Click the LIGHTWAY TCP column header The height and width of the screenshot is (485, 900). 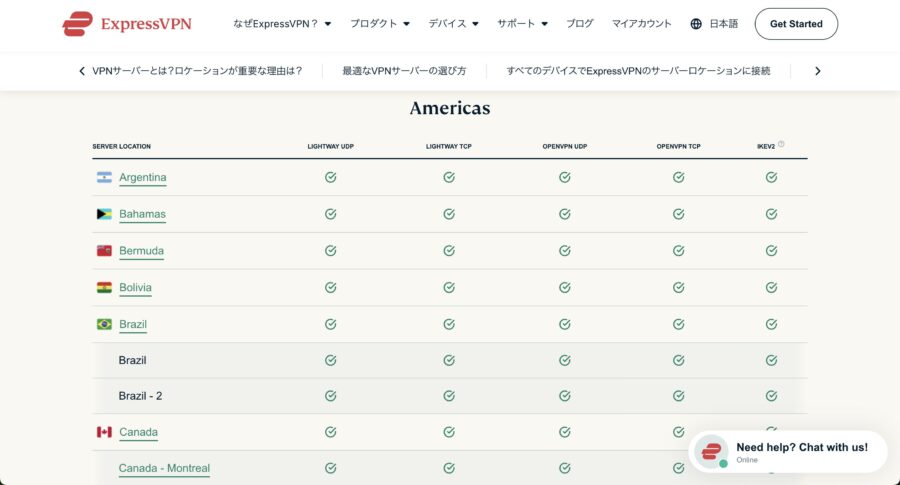pos(449,146)
